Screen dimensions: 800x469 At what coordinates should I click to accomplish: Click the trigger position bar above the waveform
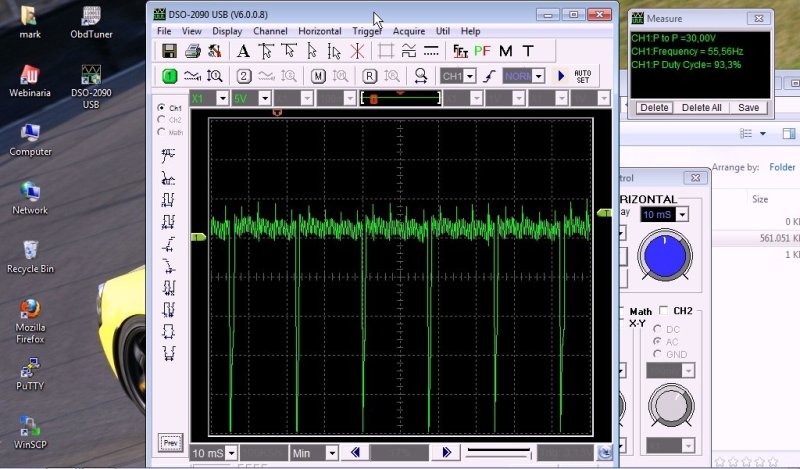(x=400, y=97)
